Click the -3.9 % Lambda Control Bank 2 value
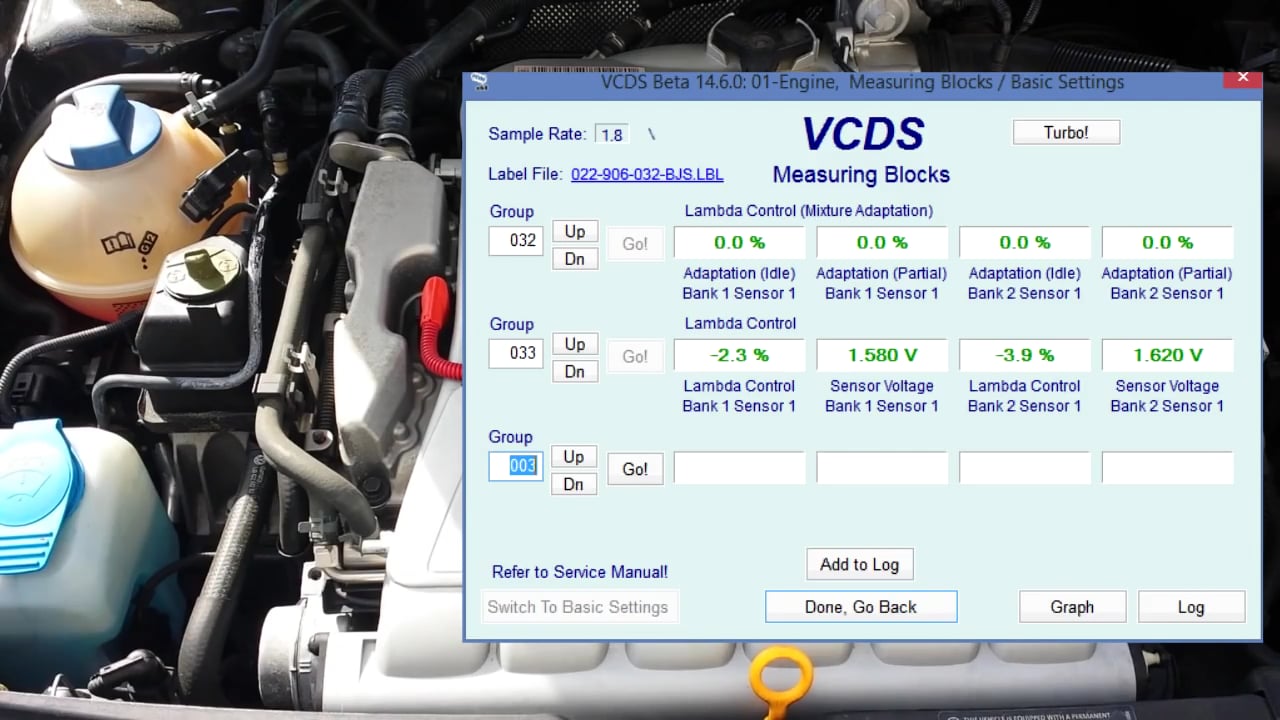 click(1024, 355)
